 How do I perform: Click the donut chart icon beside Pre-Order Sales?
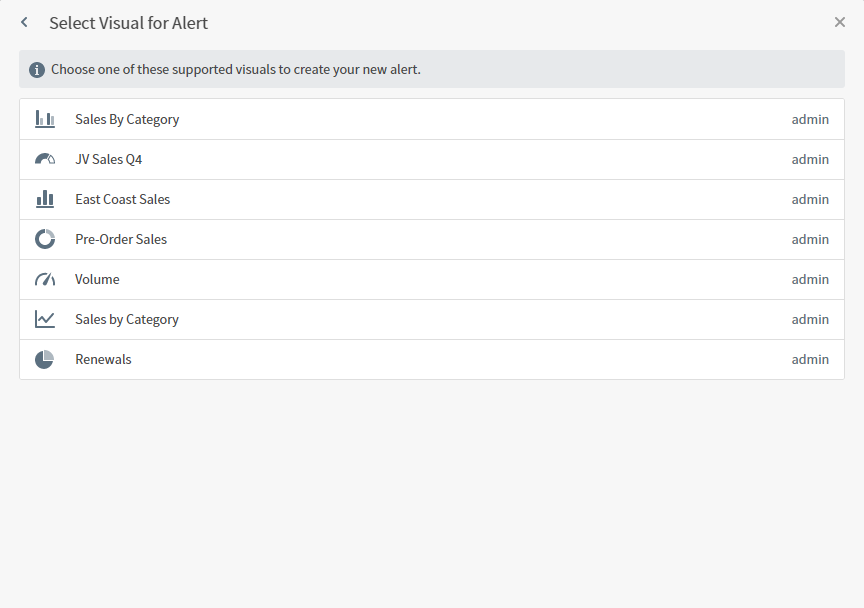[45, 238]
